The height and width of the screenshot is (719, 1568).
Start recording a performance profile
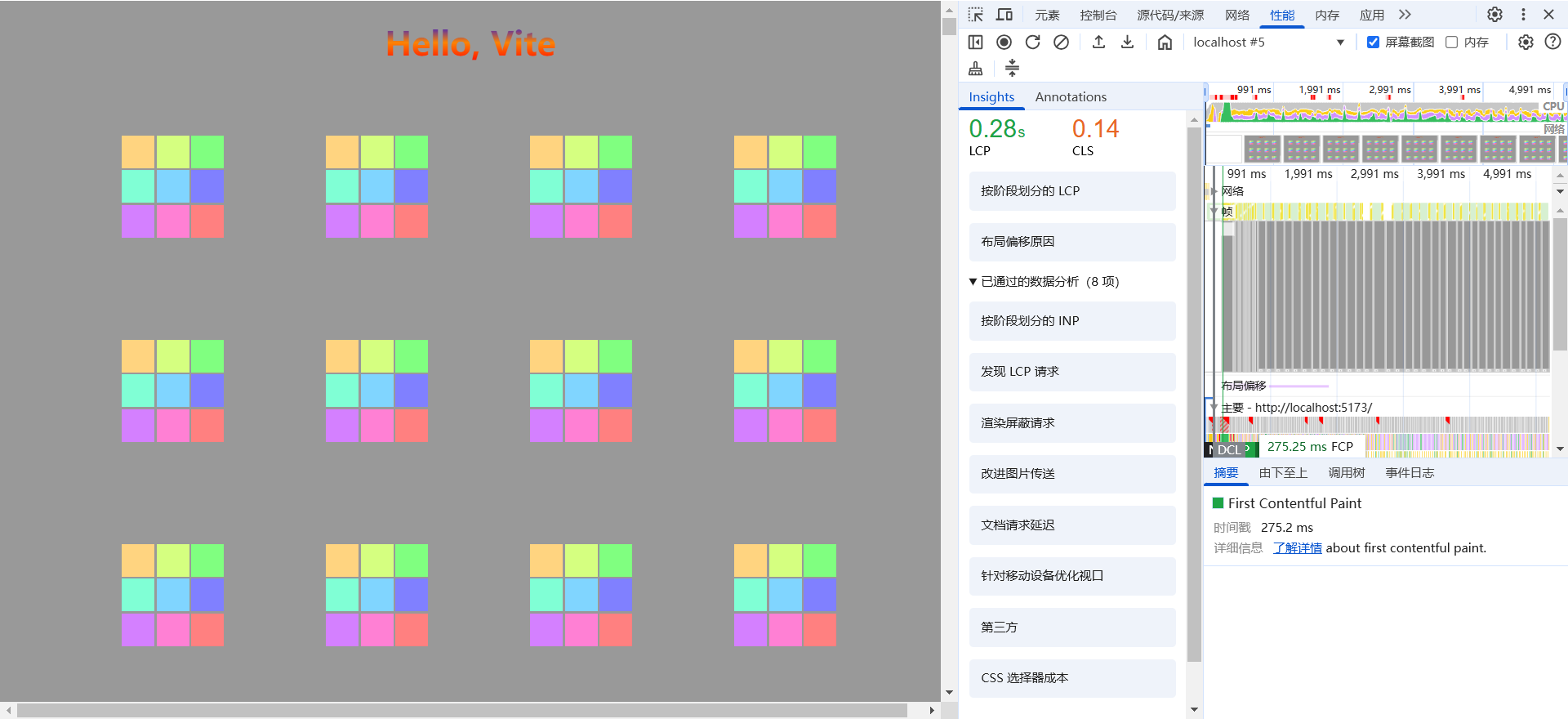point(1004,42)
